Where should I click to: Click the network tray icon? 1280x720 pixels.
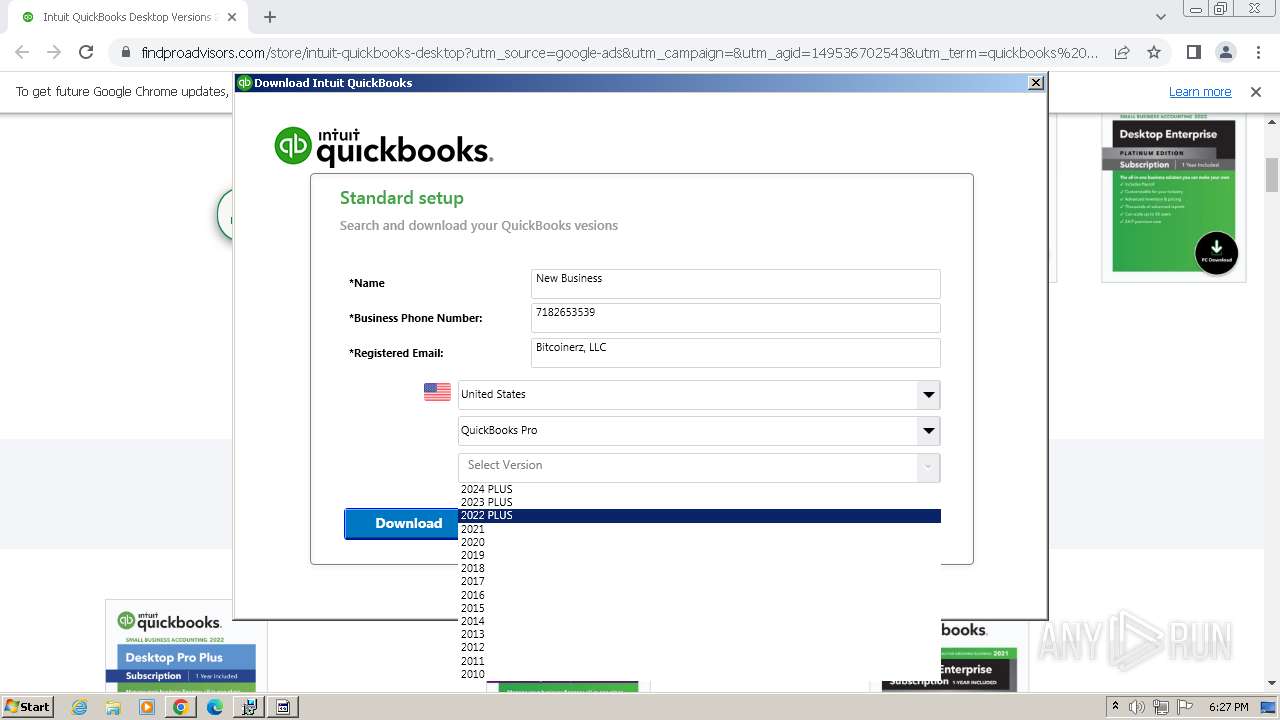(1159, 707)
